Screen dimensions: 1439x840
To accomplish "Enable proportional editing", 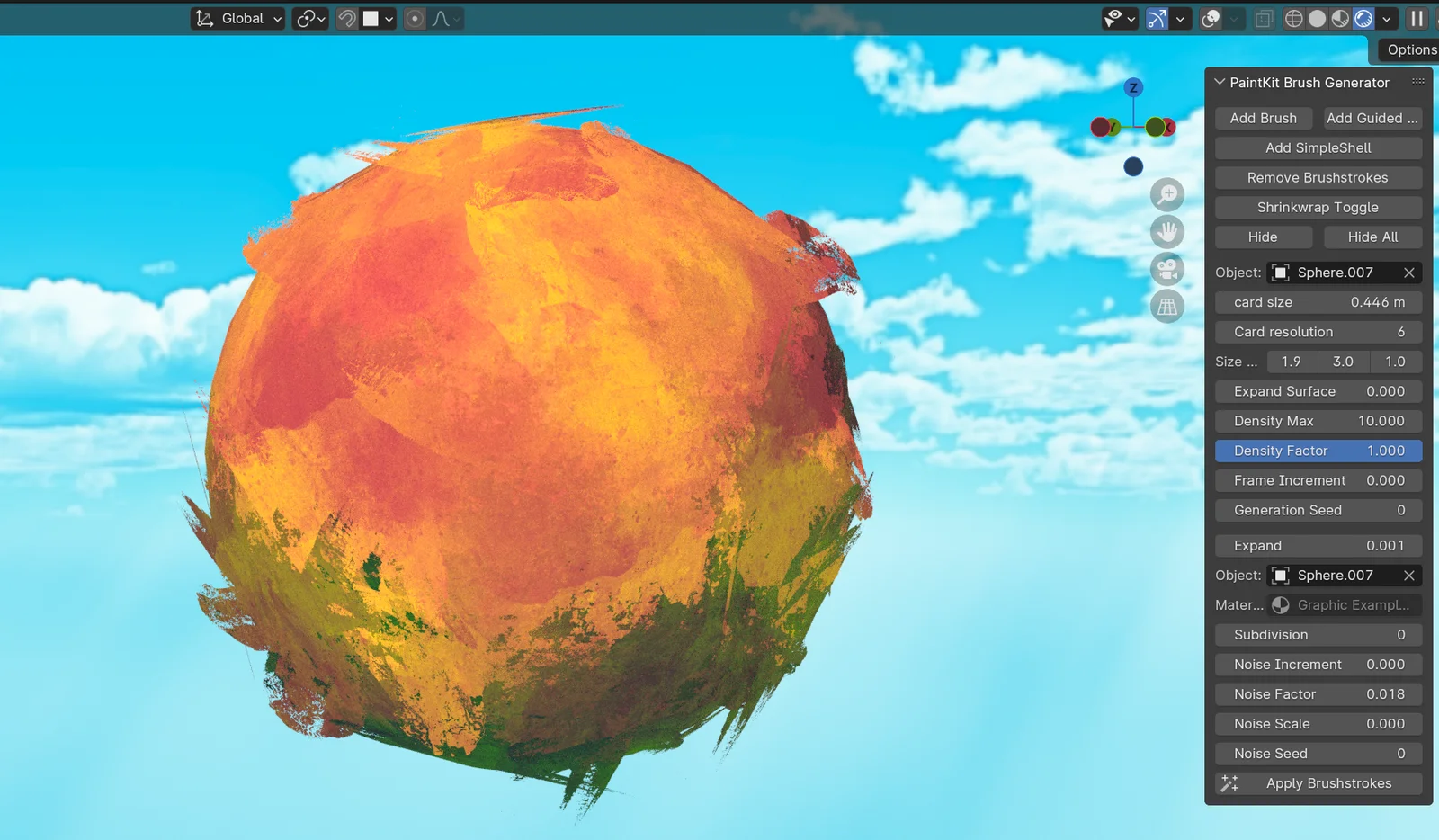I will click(x=415, y=18).
